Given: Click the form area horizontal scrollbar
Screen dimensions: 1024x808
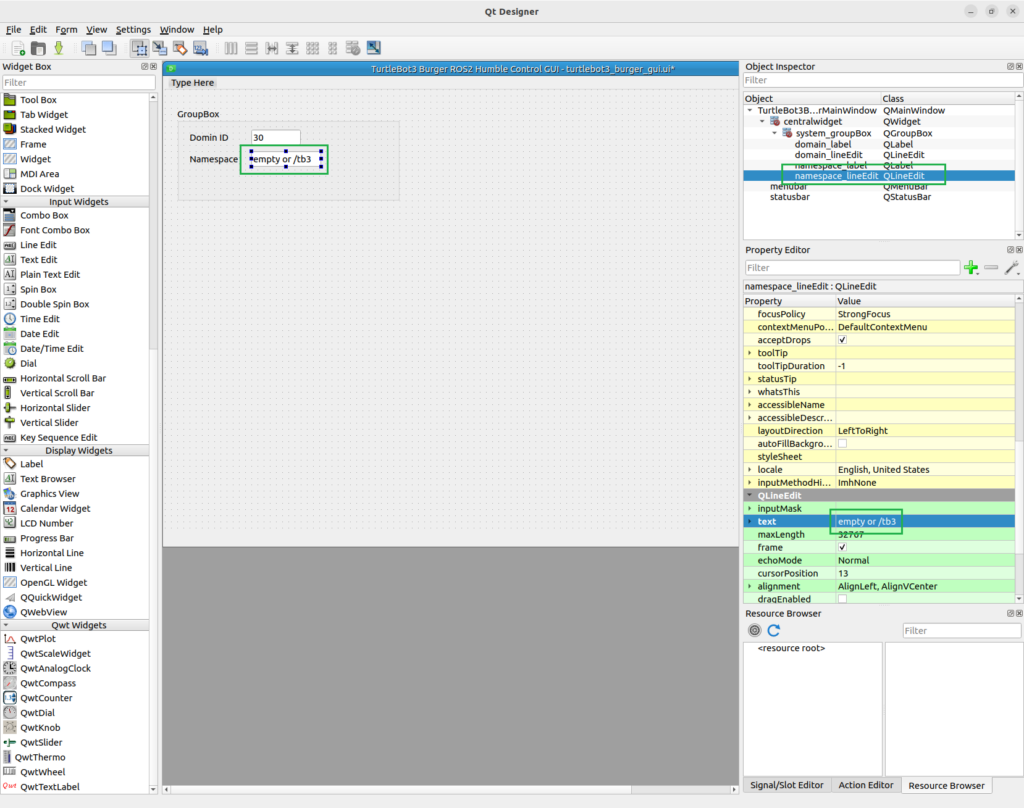Looking at the screenshot, I should click(x=402, y=790).
